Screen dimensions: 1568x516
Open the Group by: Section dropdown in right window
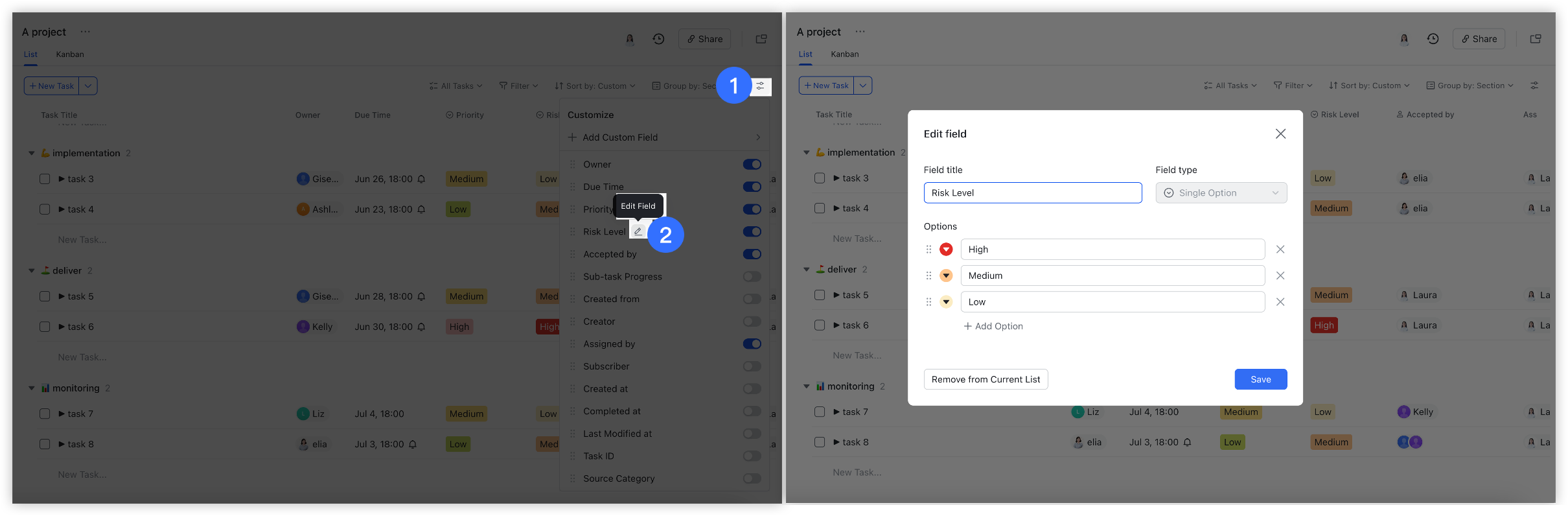1470,86
